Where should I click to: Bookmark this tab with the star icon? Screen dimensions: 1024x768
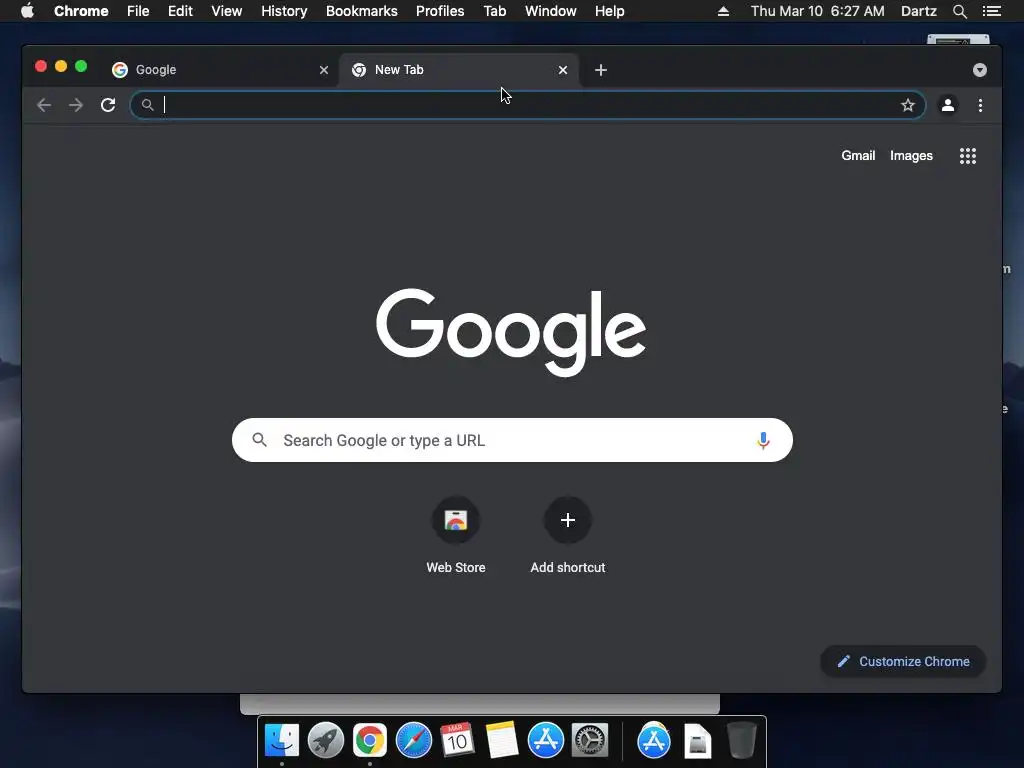tap(908, 105)
